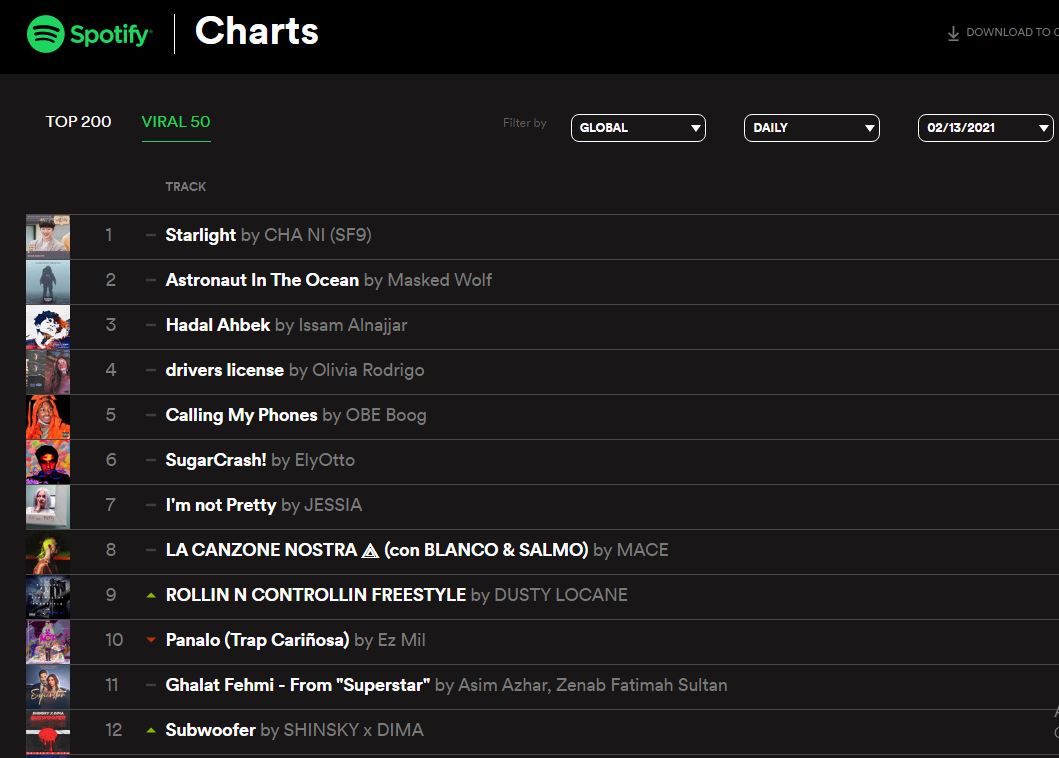The width and height of the screenshot is (1059, 758).
Task: Click the track Hadal Ahbek
Action: click(217, 325)
